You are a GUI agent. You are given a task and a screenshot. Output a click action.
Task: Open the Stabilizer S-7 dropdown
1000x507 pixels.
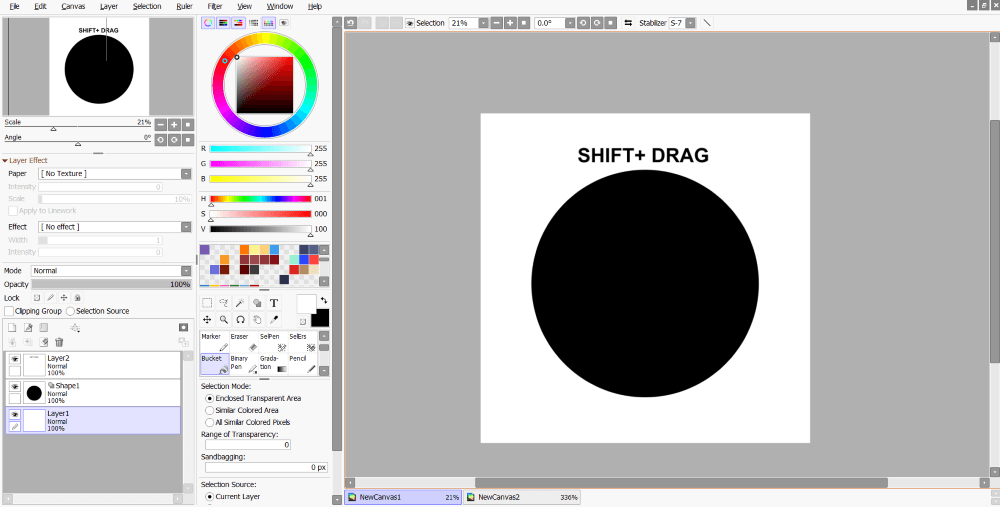[691, 23]
